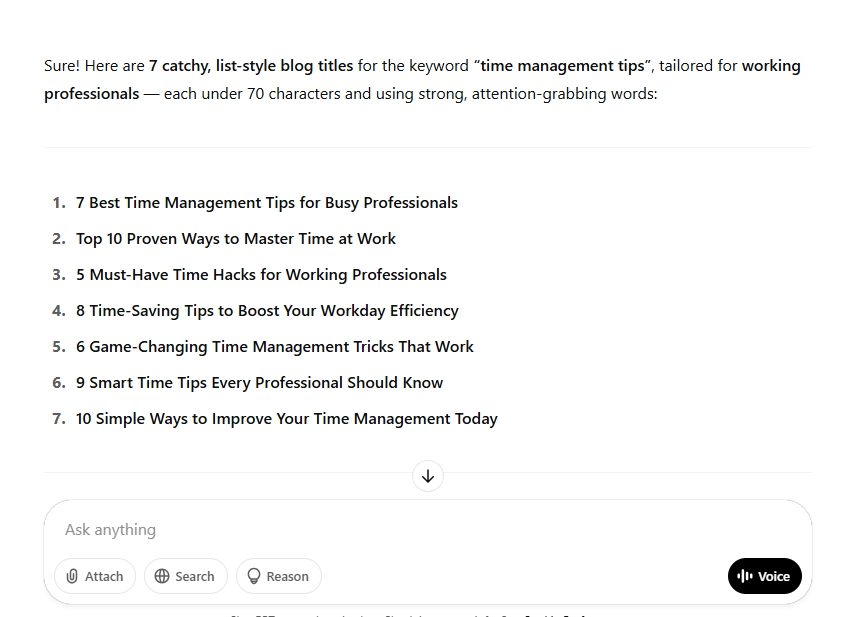
Task: Enable the Reason label option
Action: (287, 576)
